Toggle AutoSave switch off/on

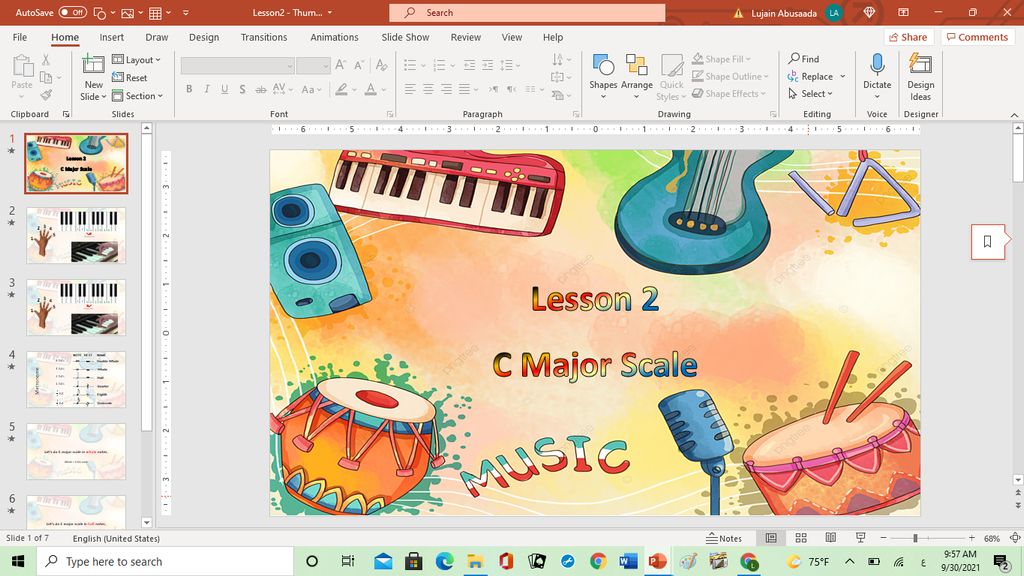[72, 12]
